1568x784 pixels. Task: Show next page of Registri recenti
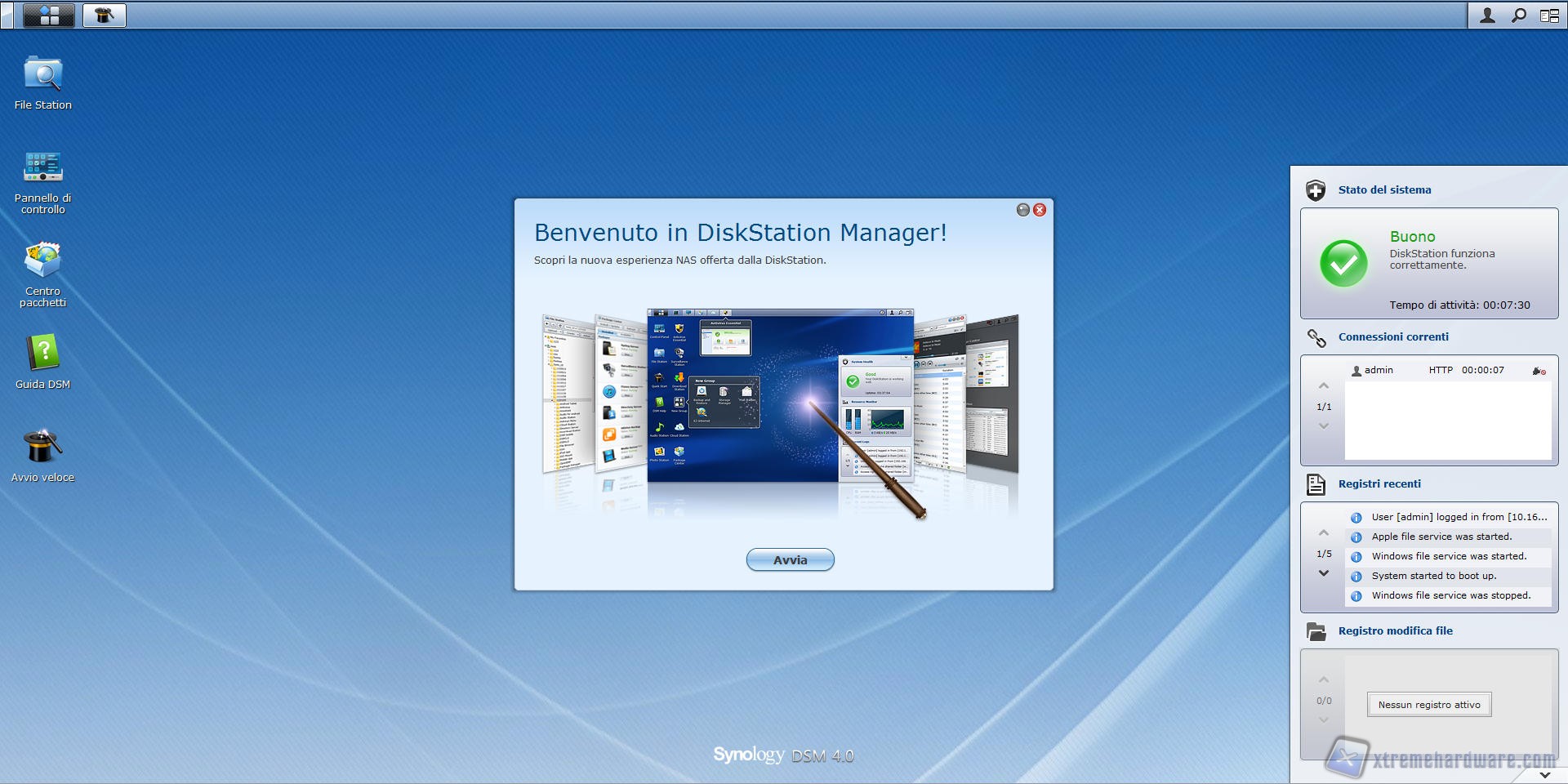[x=1324, y=573]
